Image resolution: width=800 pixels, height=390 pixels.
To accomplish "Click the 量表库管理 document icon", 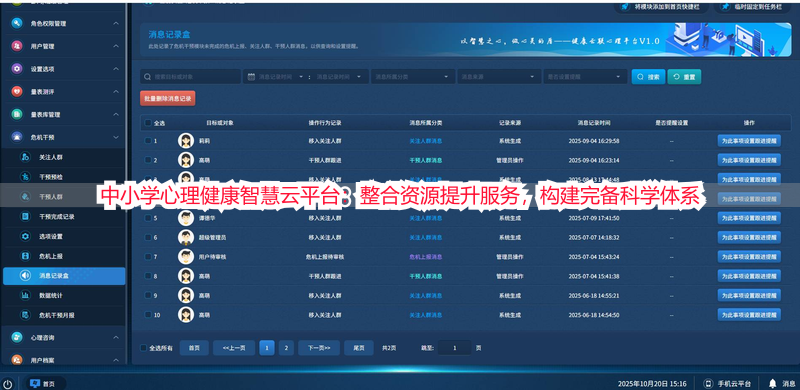I will 17,114.
